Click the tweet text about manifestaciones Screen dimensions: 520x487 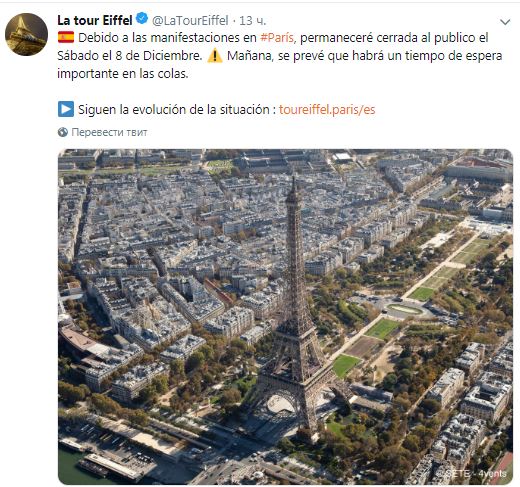[x=279, y=56]
